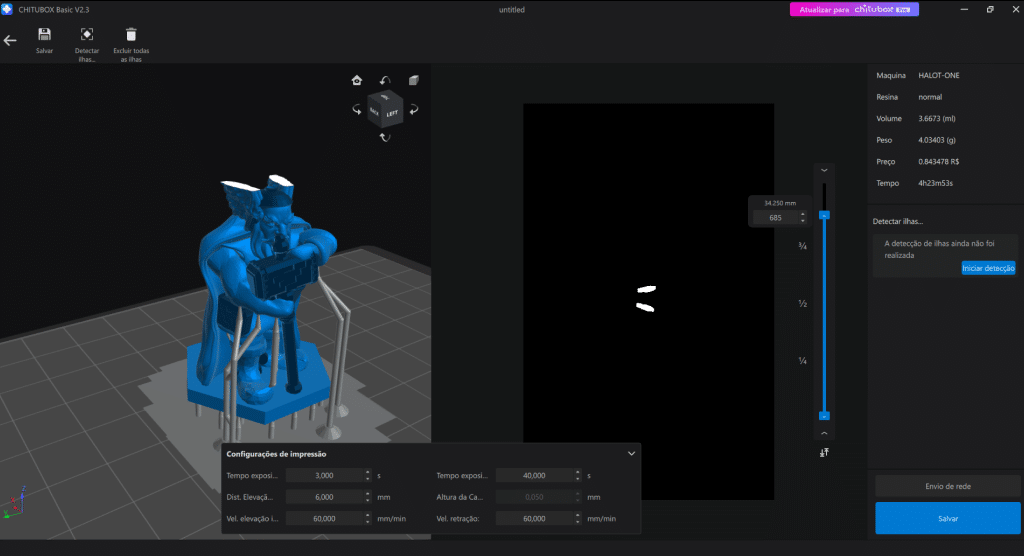The width and height of the screenshot is (1024, 556).
Task: Click the top chevron above layer slider
Action: 824,171
